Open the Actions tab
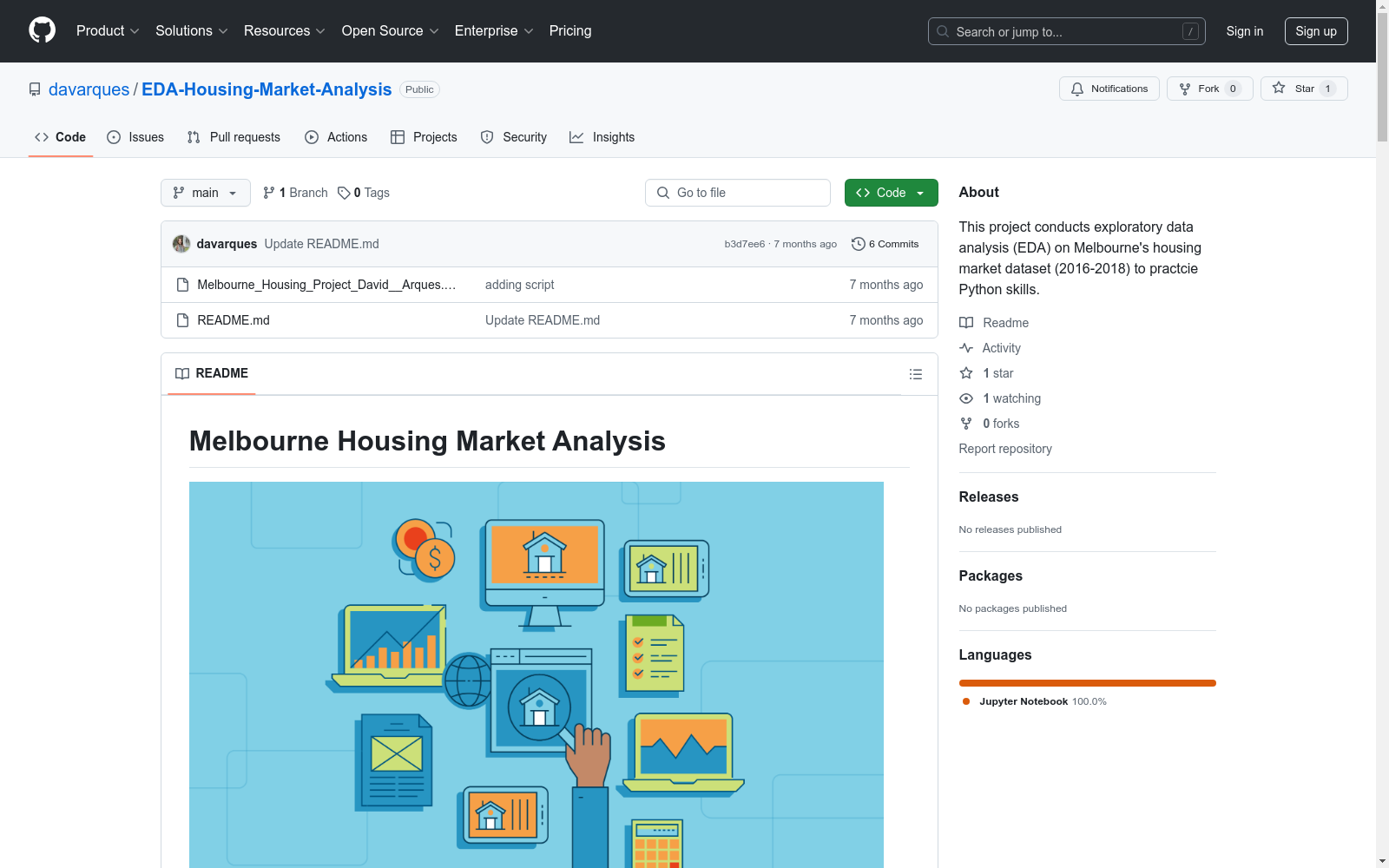This screenshot has height=868, width=1389. click(x=336, y=137)
